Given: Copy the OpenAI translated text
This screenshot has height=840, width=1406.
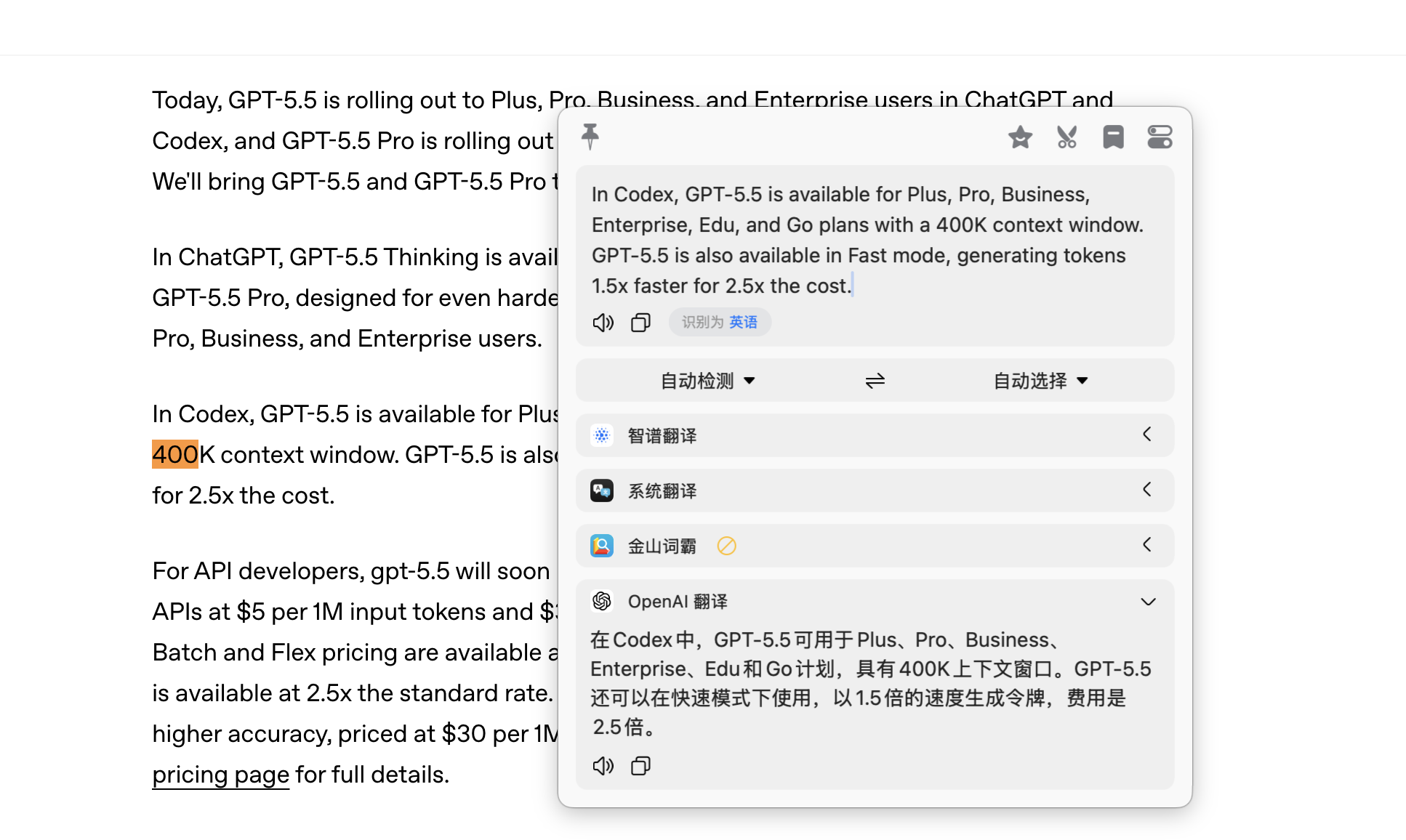Looking at the screenshot, I should (x=640, y=765).
